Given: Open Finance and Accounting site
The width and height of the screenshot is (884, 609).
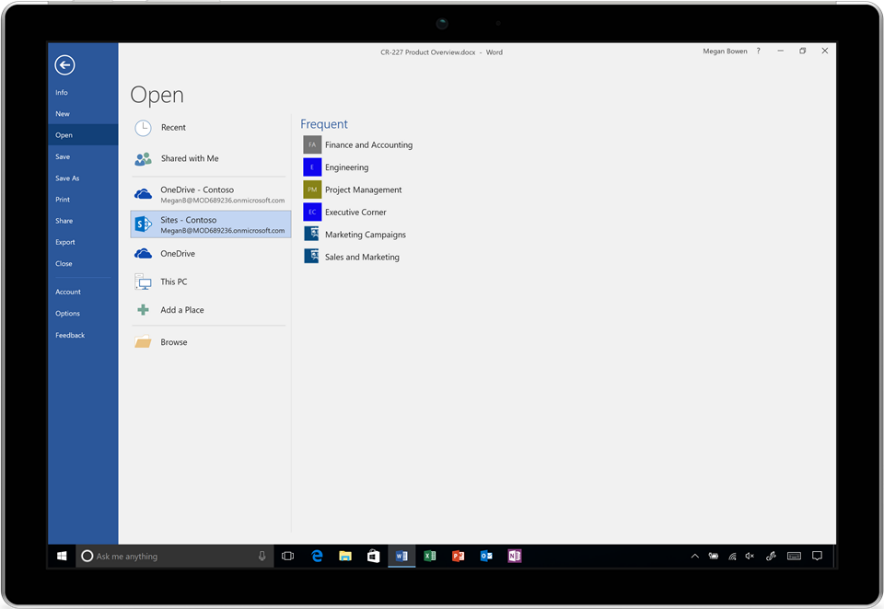Looking at the screenshot, I should coord(368,145).
